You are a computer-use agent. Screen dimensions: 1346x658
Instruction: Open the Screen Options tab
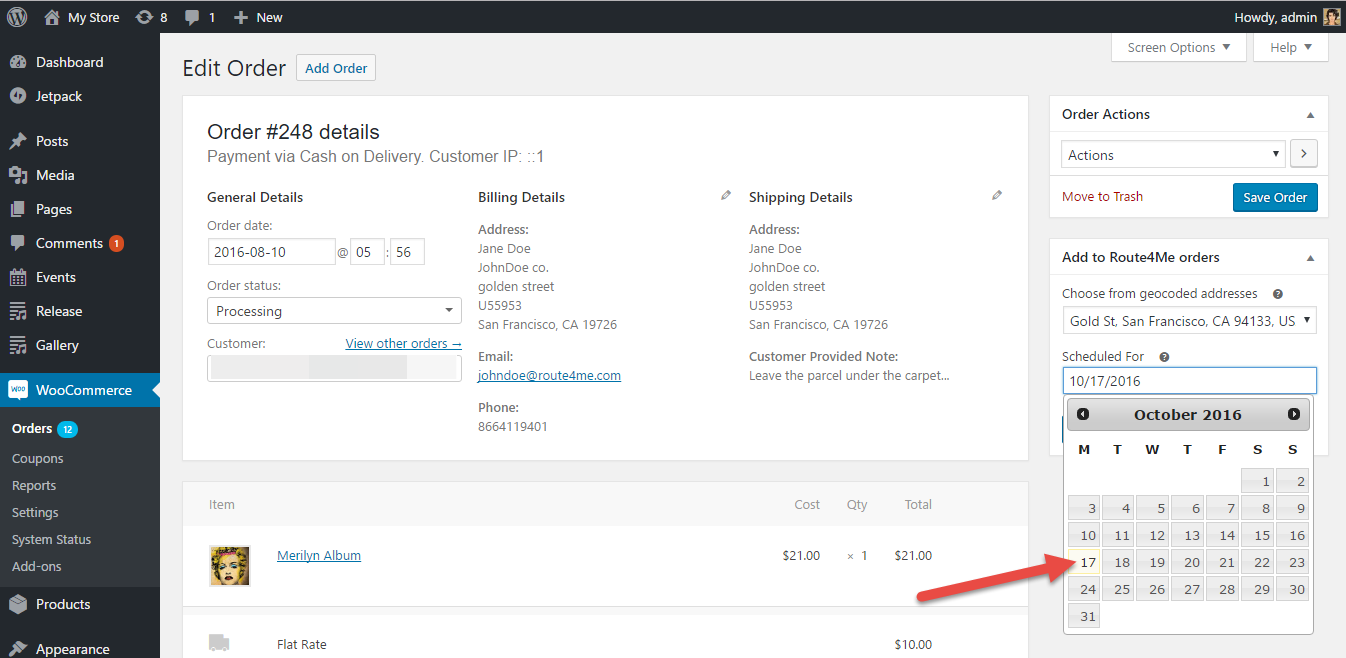pos(1179,47)
